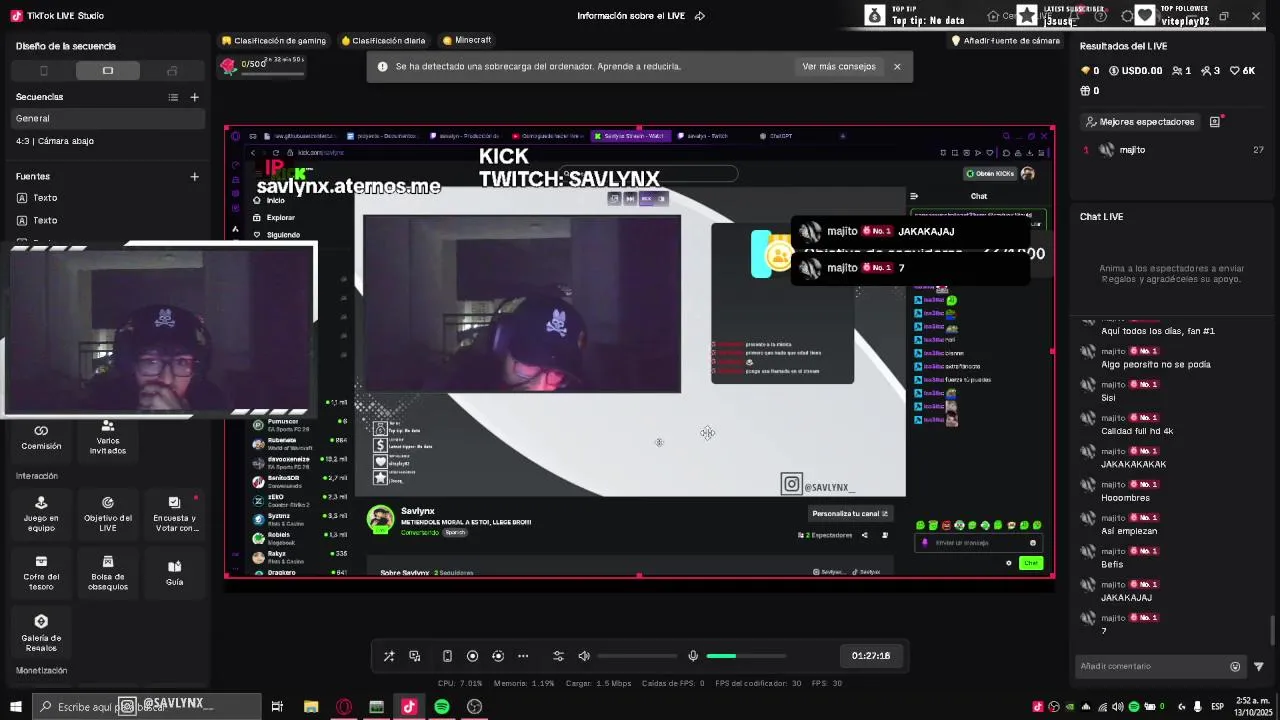
Task: Click the Chat LIVE scrollbar
Action: point(1273,631)
